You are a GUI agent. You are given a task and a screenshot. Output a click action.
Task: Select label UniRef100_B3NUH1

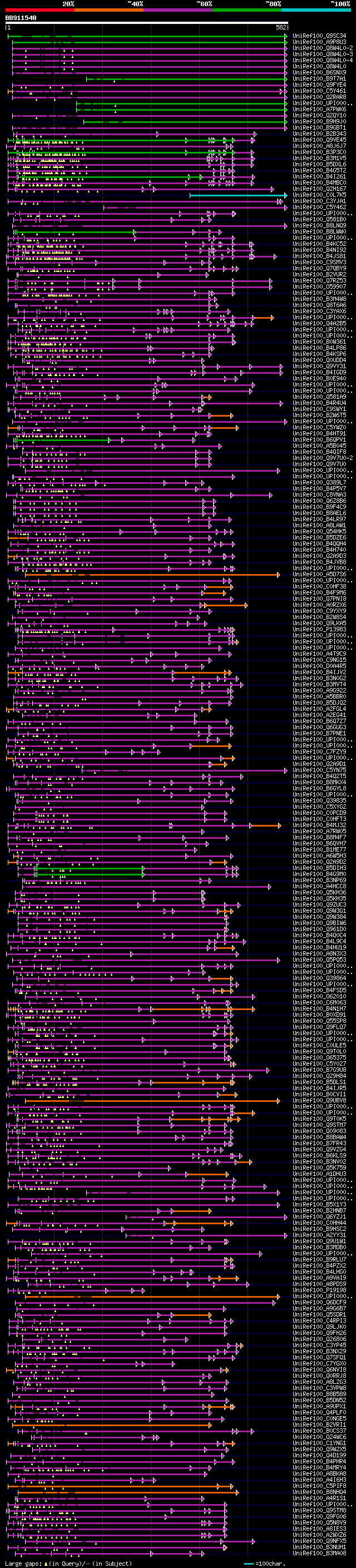(x=319, y=1547)
